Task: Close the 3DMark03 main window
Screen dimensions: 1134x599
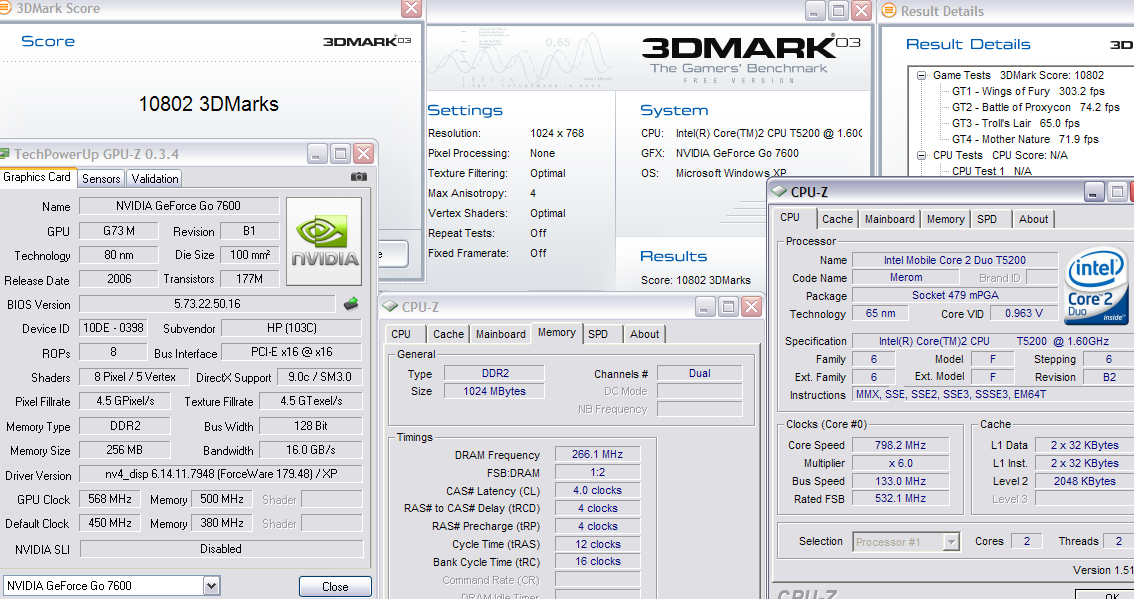Action: point(861,10)
